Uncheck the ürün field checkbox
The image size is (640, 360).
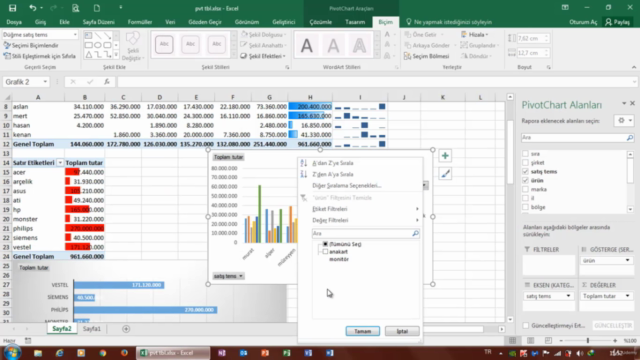point(525,180)
